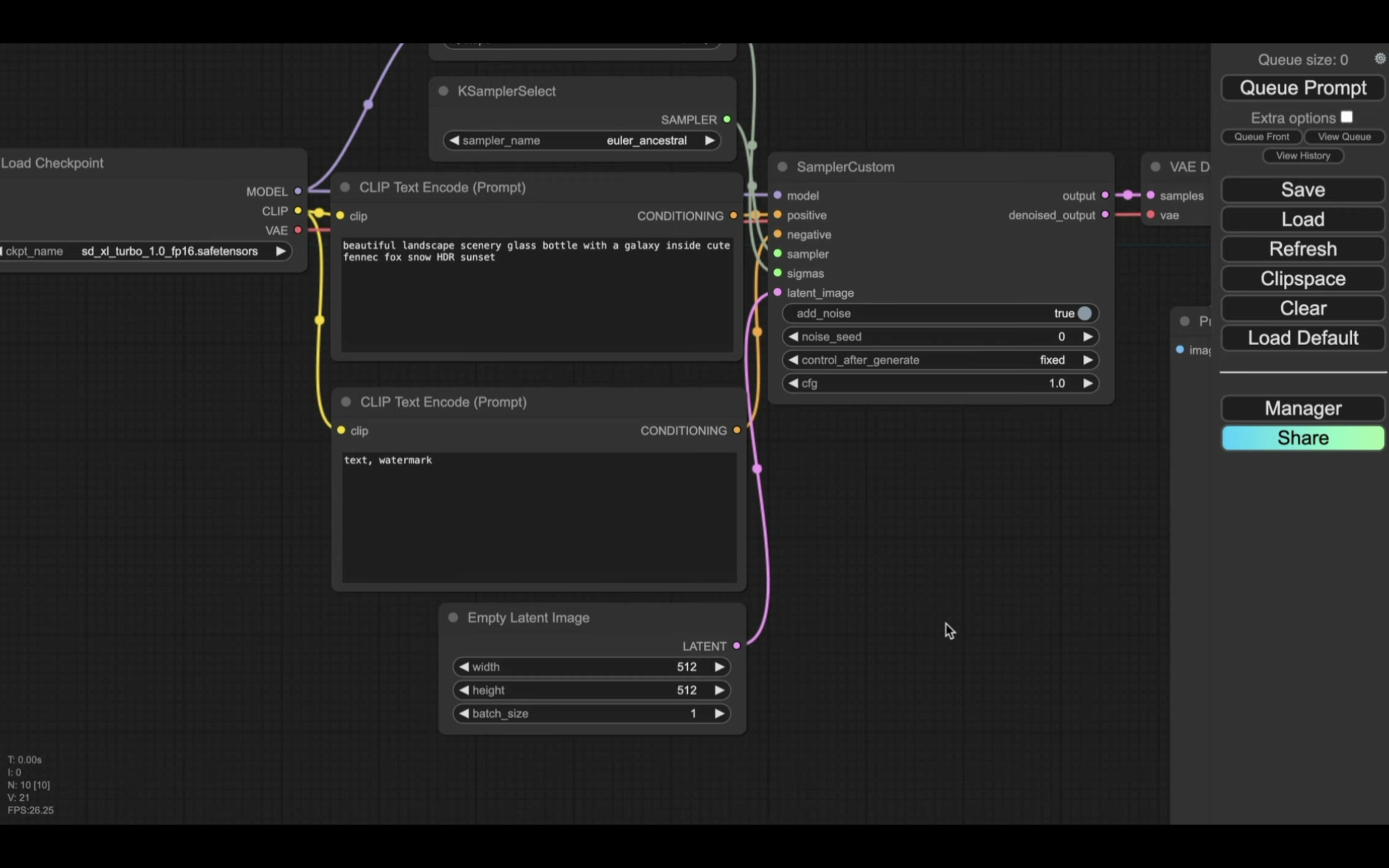Image resolution: width=1389 pixels, height=868 pixels.
Task: Click the latent_image input socket
Action: point(778,293)
